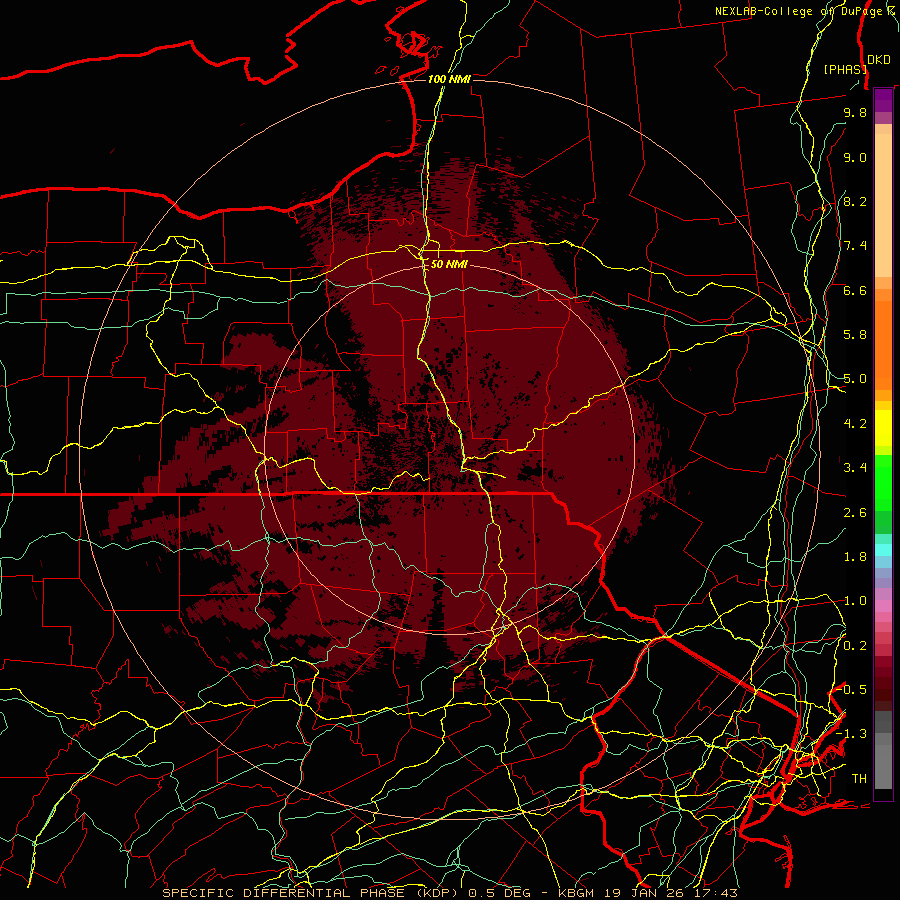Viewport: 900px width, 900px height.
Task: Click the 9.8 scale value
Action: (855, 112)
